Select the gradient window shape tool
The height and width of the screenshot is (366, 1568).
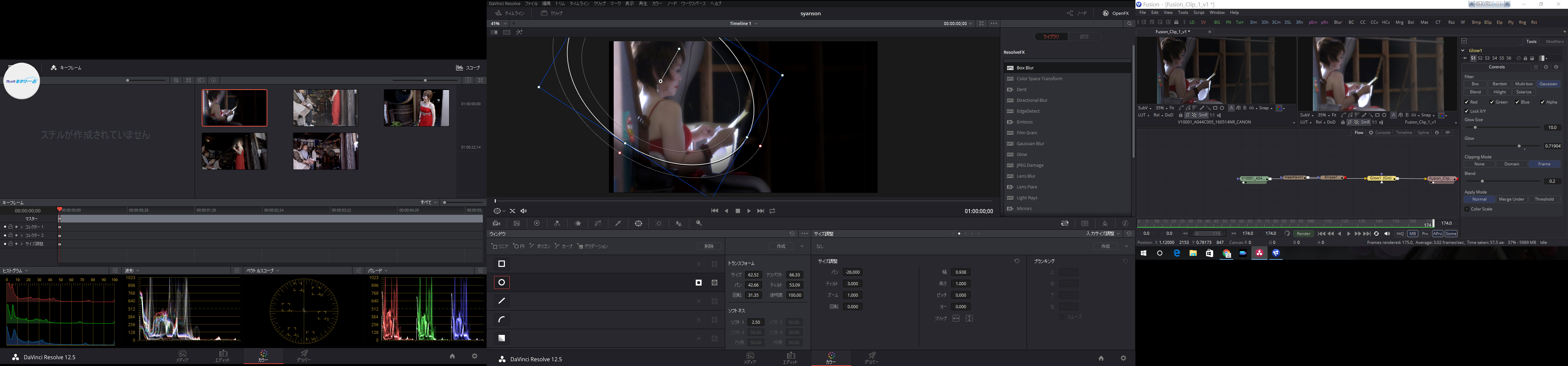coord(501,338)
